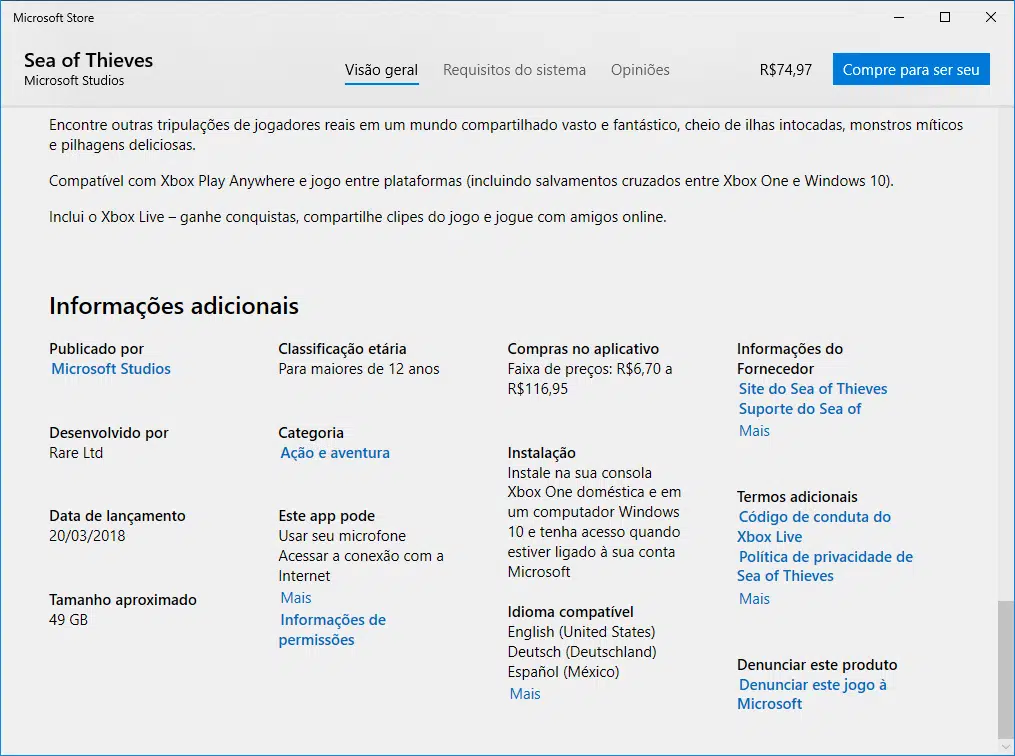Open the Ação e aventura category link
The width and height of the screenshot is (1015, 756).
tap(335, 453)
